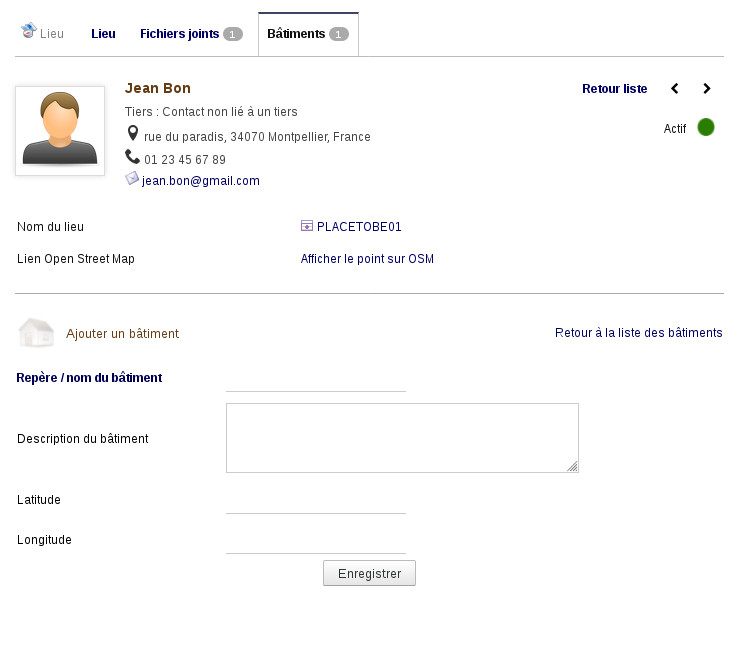Click the Lieu module icon in tab bar
This screenshot has height=655, width=730.
point(29,31)
